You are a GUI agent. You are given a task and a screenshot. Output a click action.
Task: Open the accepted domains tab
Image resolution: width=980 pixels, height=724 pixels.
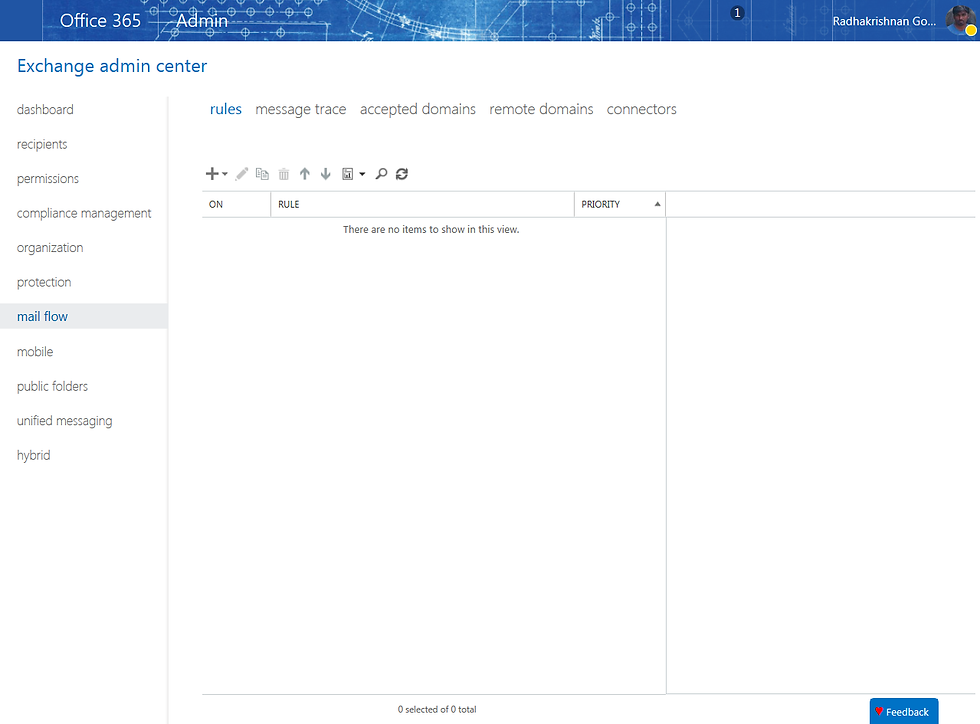(x=418, y=109)
